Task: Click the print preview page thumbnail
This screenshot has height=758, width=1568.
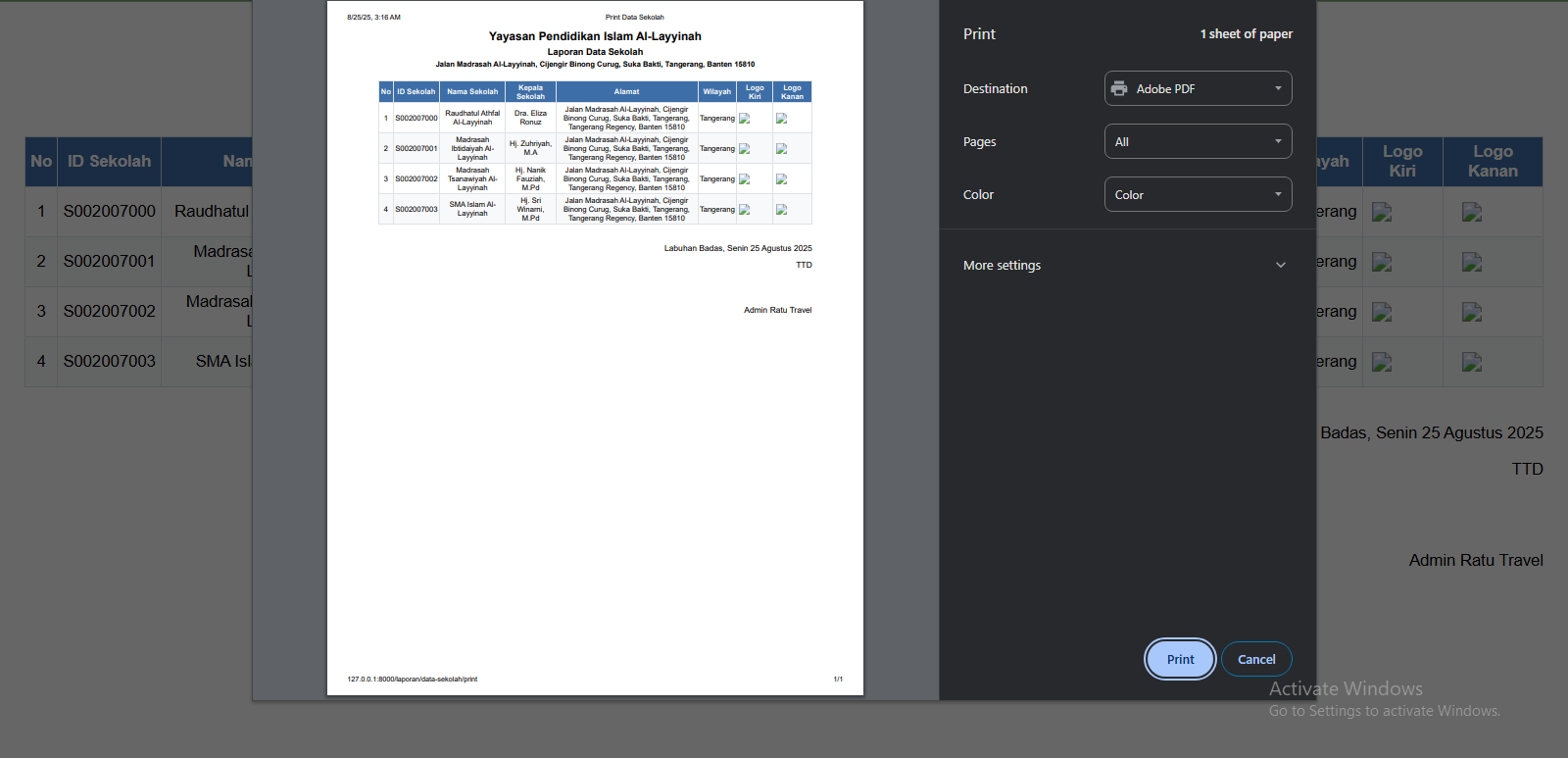Action: [595, 348]
